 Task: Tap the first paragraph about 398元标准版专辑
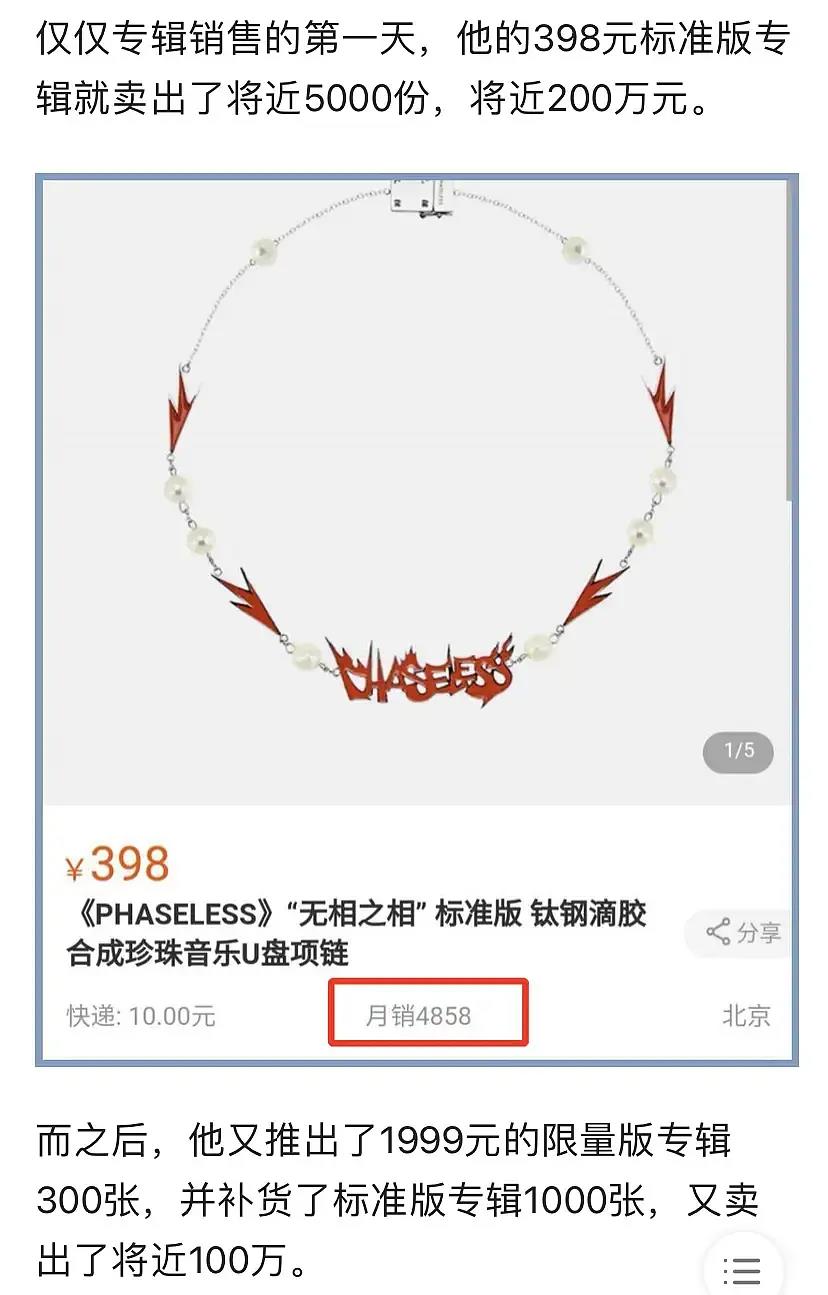tap(413, 70)
